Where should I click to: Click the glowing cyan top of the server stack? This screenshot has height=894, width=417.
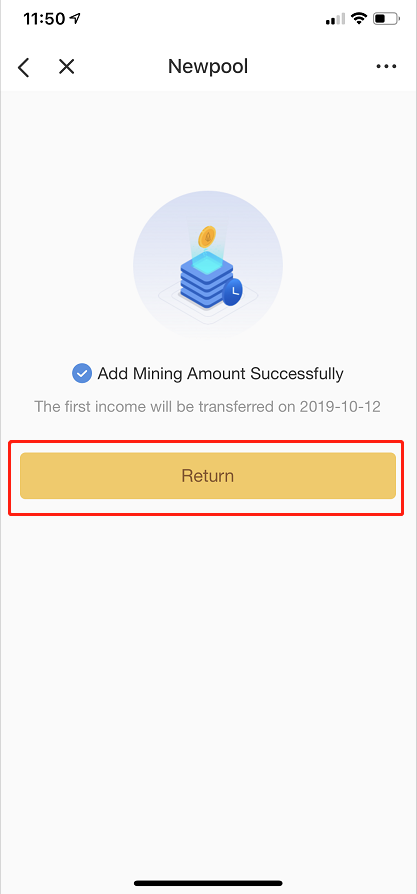click(x=207, y=261)
